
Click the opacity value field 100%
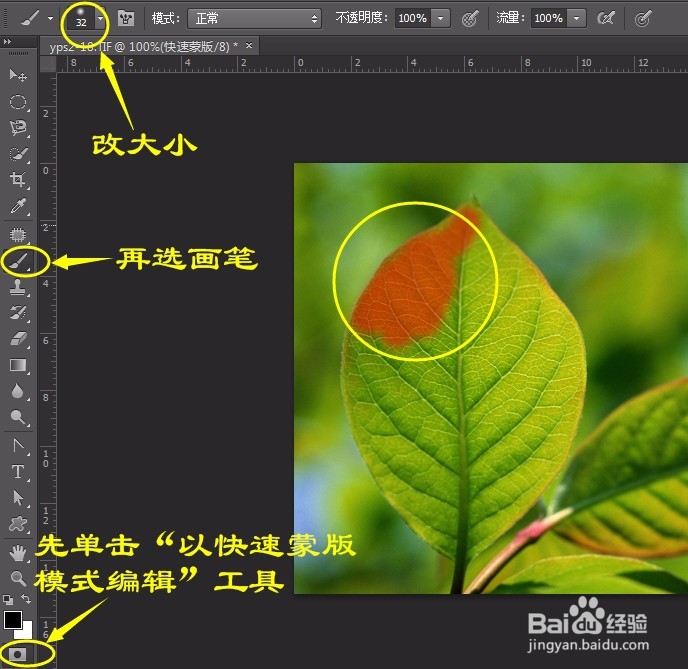(412, 18)
